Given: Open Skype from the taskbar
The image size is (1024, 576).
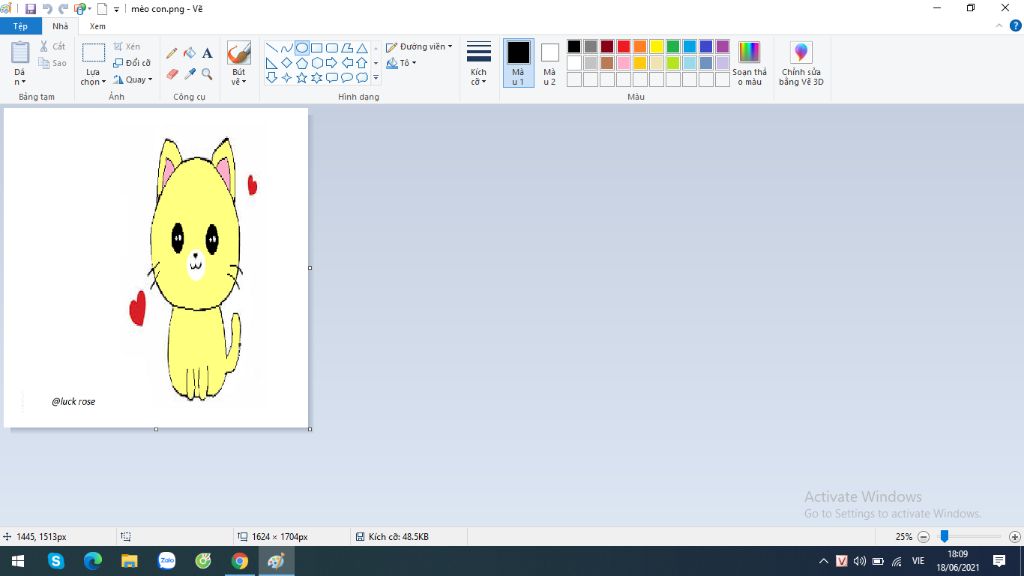Looking at the screenshot, I should pyautogui.click(x=56, y=561).
